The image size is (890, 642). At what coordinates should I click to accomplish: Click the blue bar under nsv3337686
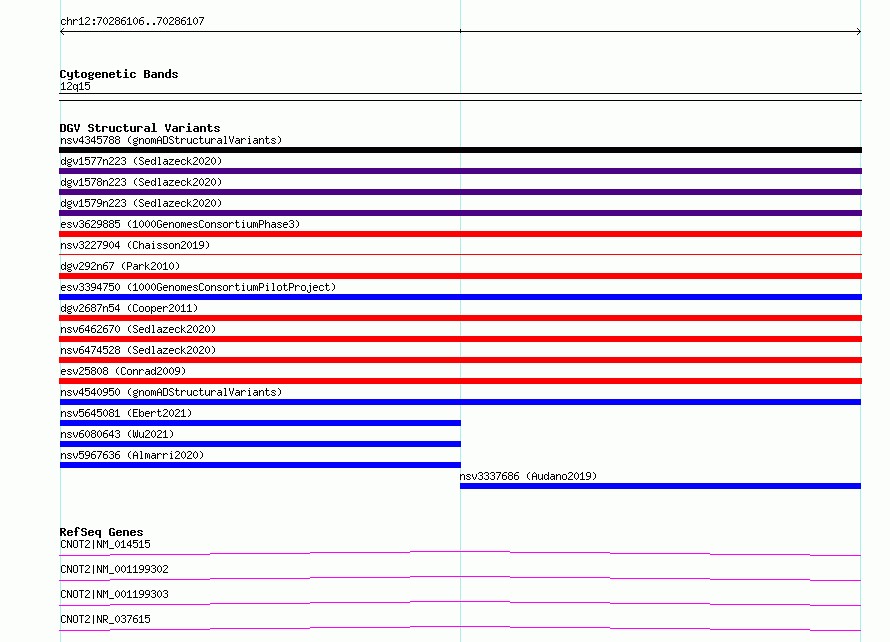[660, 486]
